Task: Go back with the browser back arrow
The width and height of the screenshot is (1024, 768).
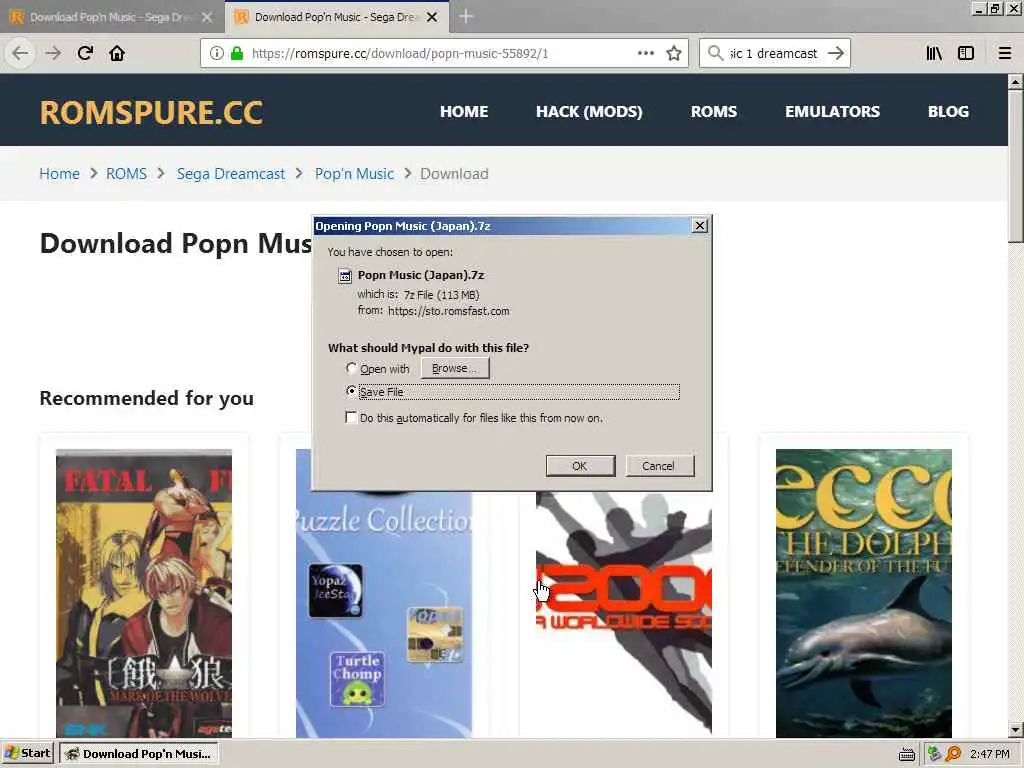Action: (20, 53)
